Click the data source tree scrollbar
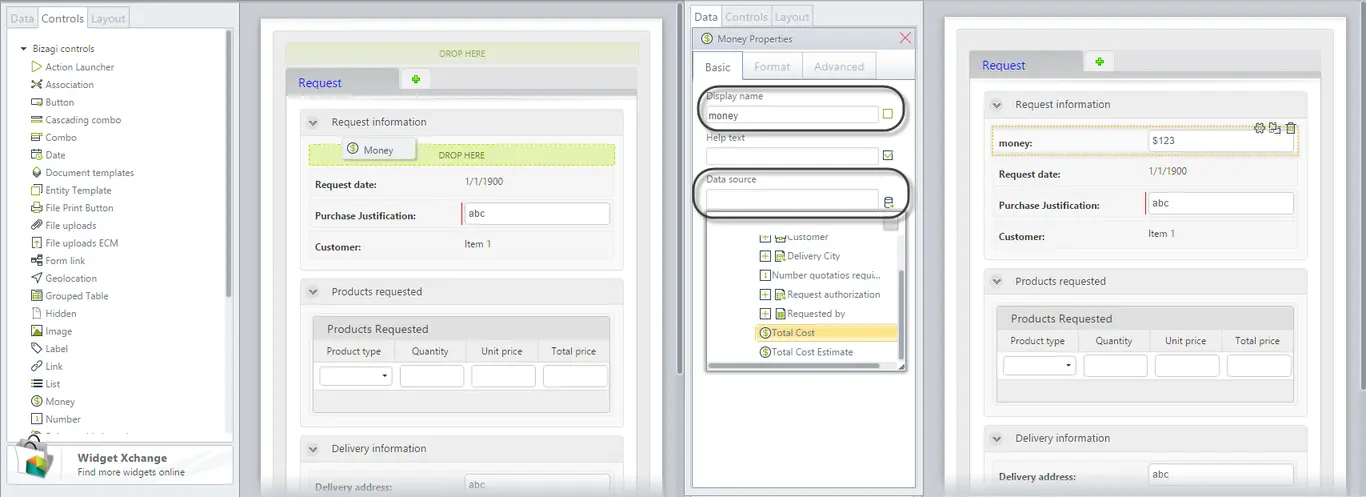The height and width of the screenshot is (497, 1366). (x=901, y=314)
